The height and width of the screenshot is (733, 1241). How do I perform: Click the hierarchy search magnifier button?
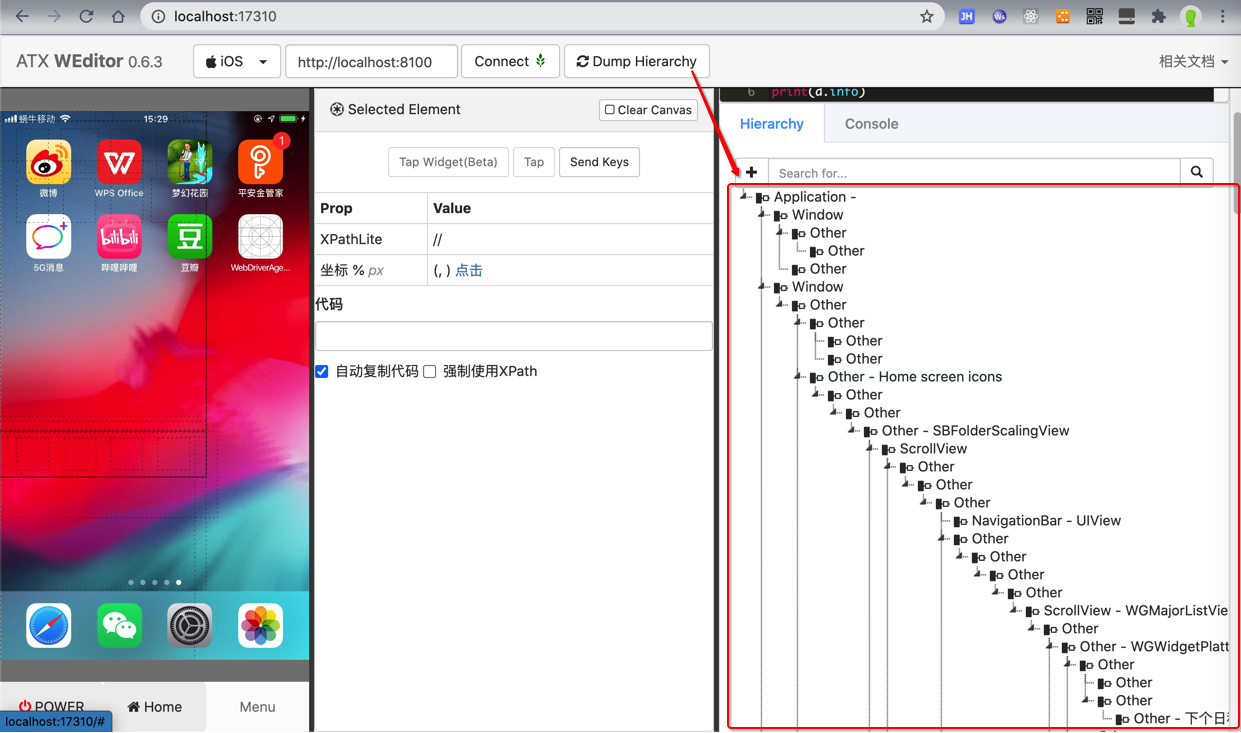(x=1196, y=172)
